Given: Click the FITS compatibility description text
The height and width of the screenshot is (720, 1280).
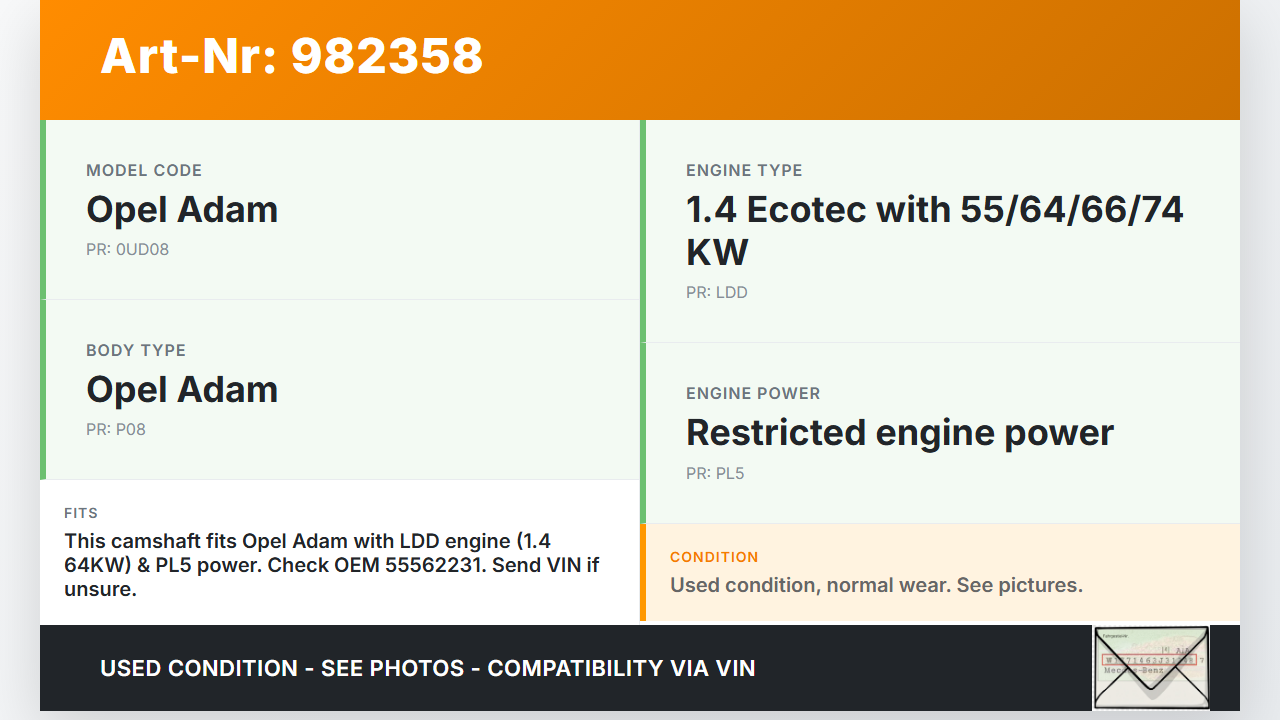Looking at the screenshot, I should [x=331, y=565].
